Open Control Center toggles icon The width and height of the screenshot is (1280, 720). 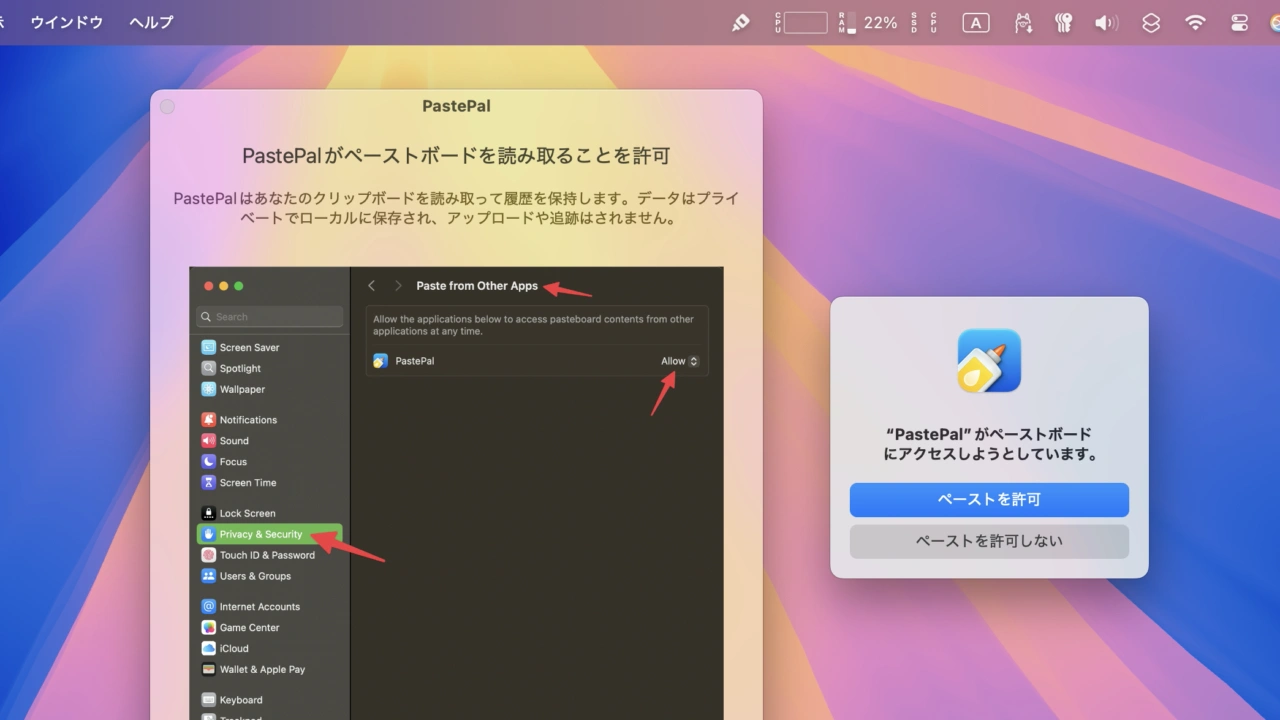[1240, 22]
